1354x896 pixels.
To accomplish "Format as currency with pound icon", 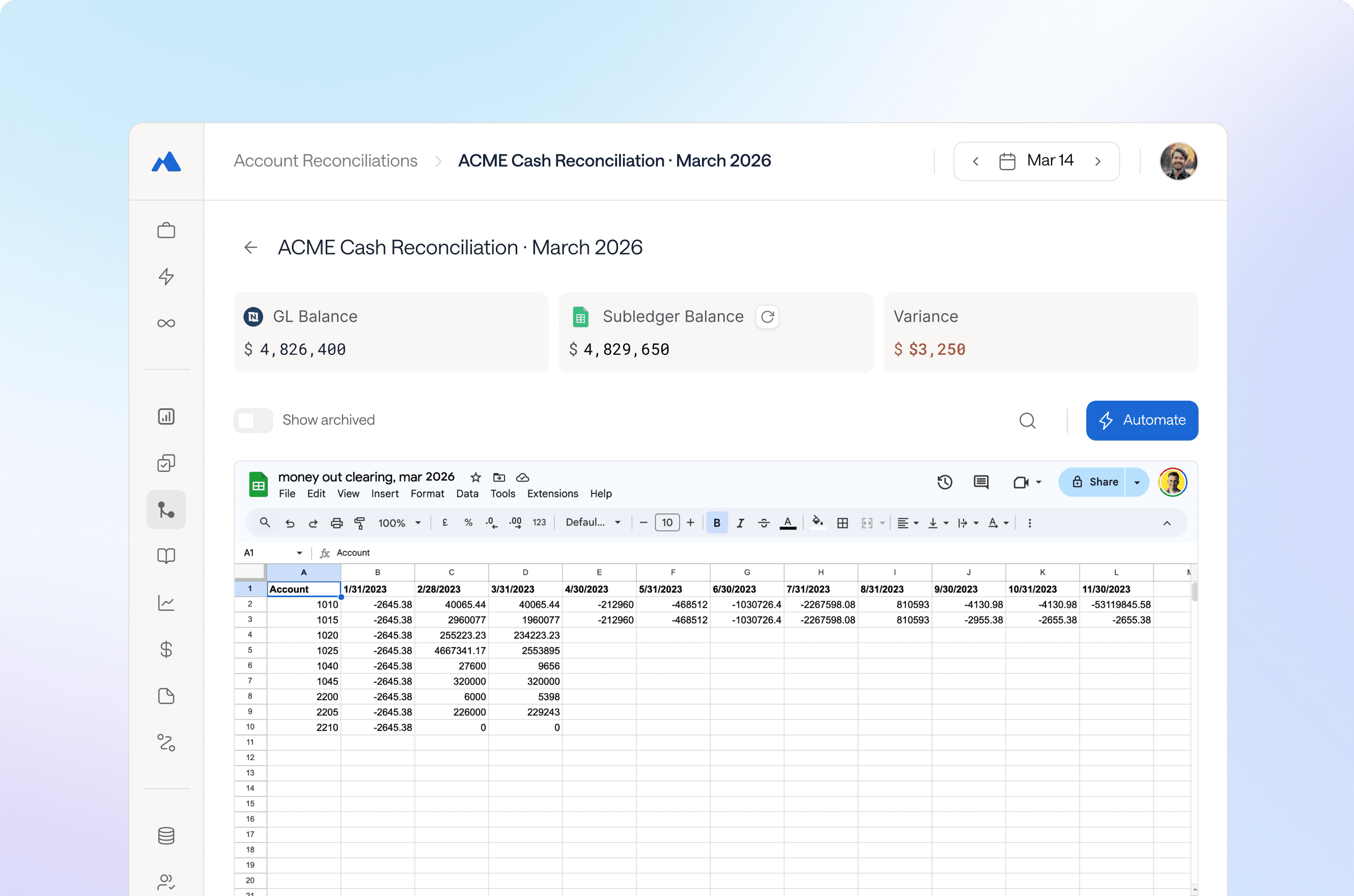I will click(445, 523).
